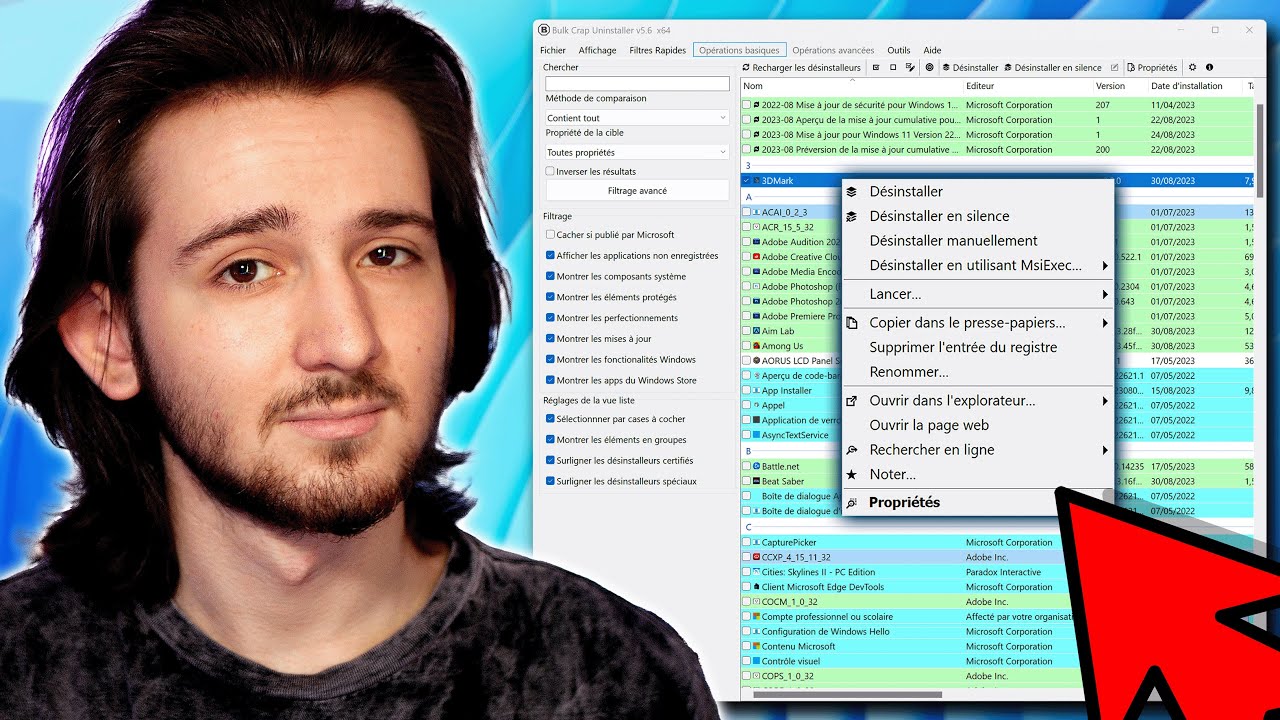
Task: Open the Aide menu
Action: tap(932, 50)
